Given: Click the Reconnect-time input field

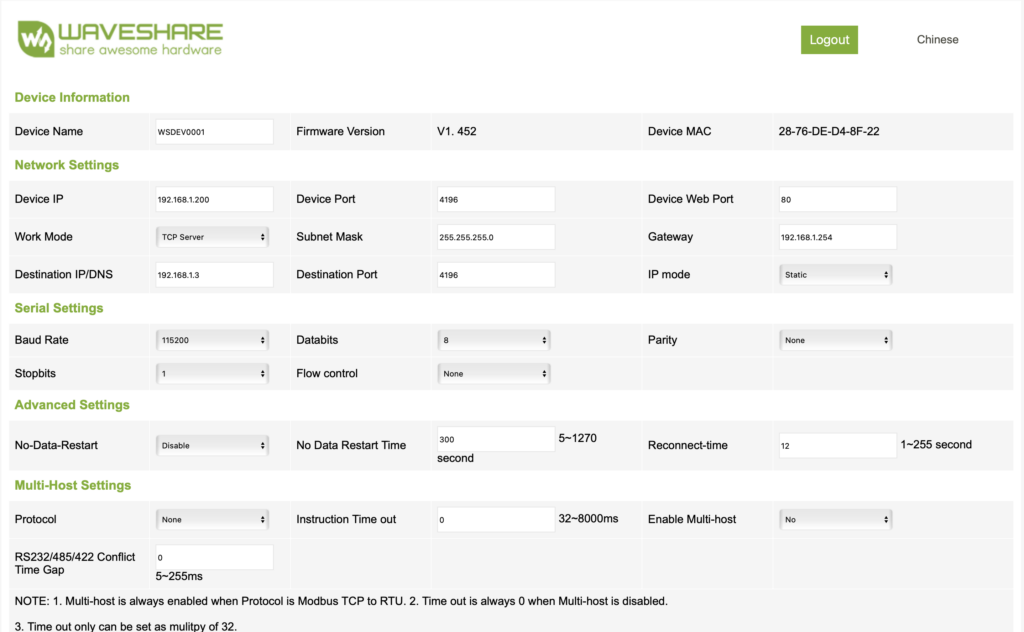Looking at the screenshot, I should (837, 445).
